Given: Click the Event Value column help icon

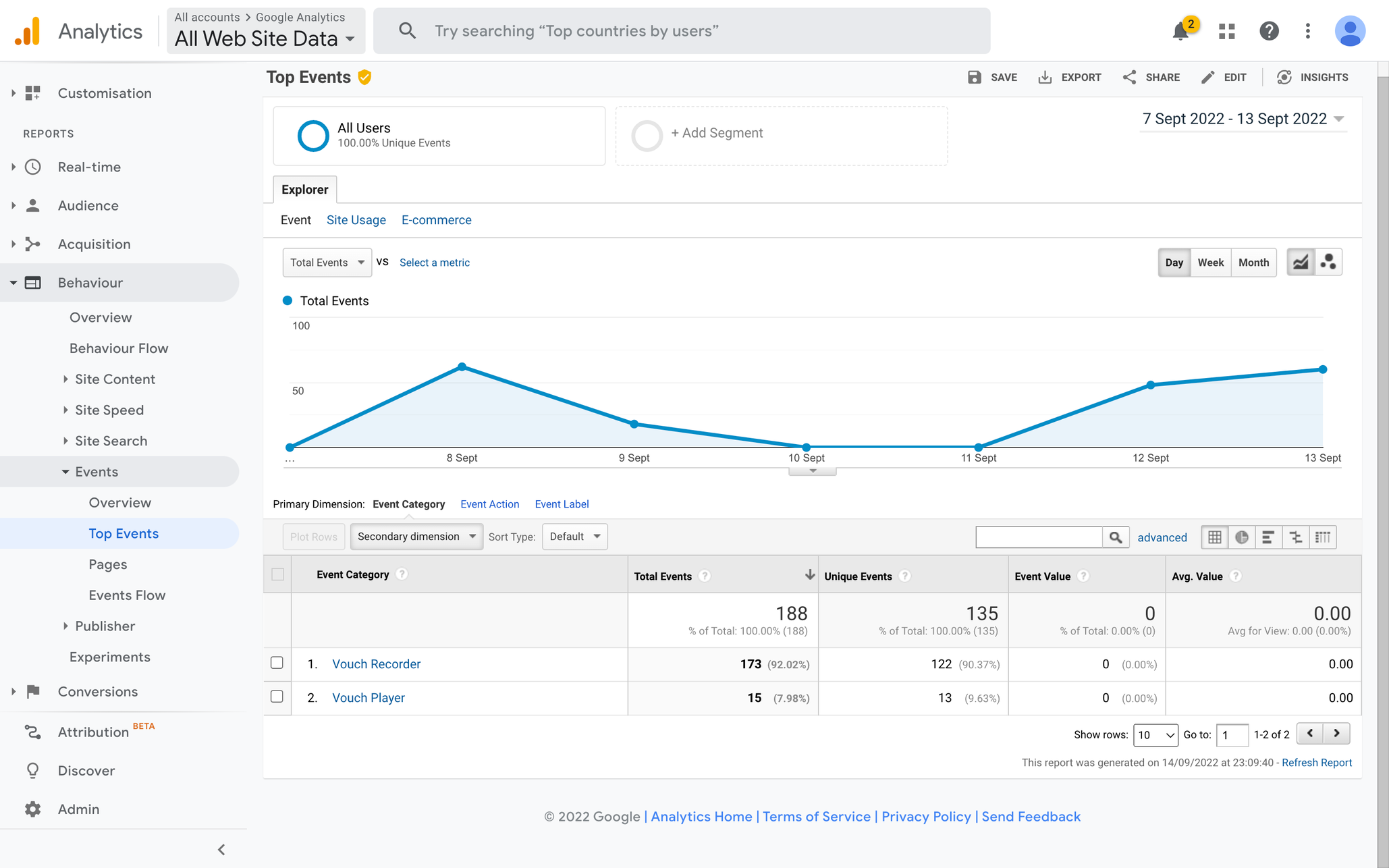Looking at the screenshot, I should (x=1083, y=576).
